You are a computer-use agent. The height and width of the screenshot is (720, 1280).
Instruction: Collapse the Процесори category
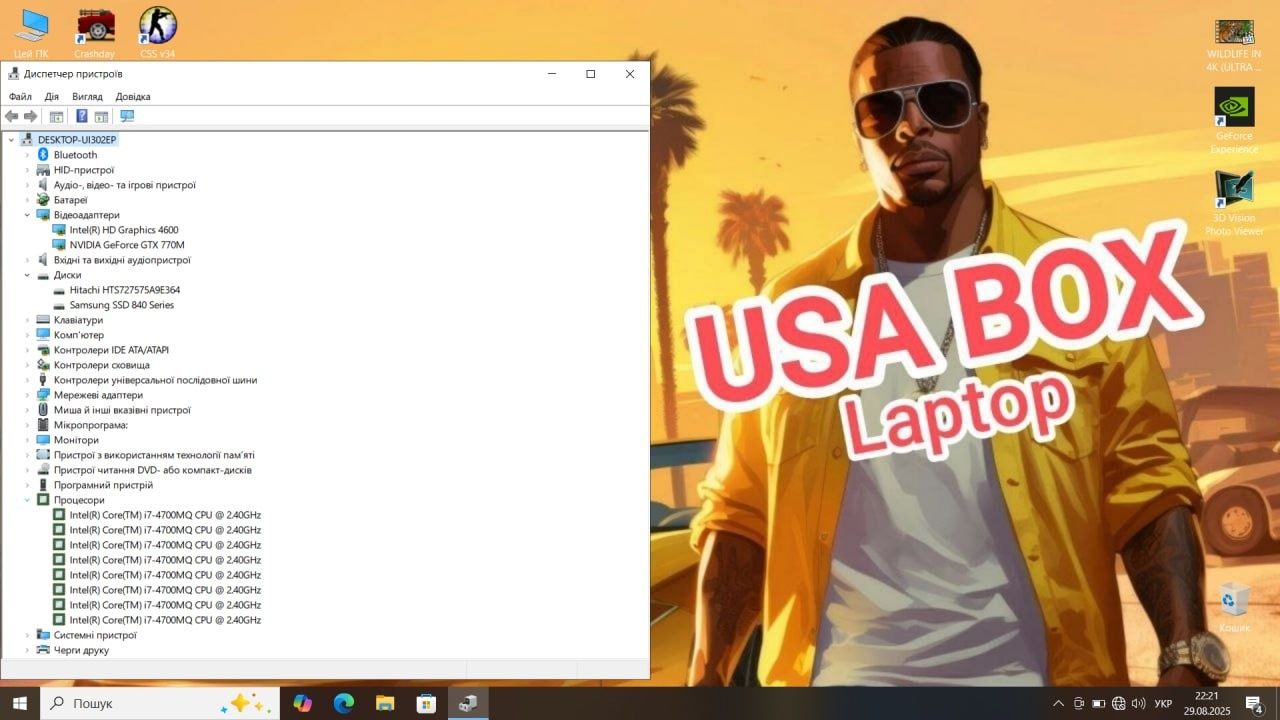(x=28, y=500)
